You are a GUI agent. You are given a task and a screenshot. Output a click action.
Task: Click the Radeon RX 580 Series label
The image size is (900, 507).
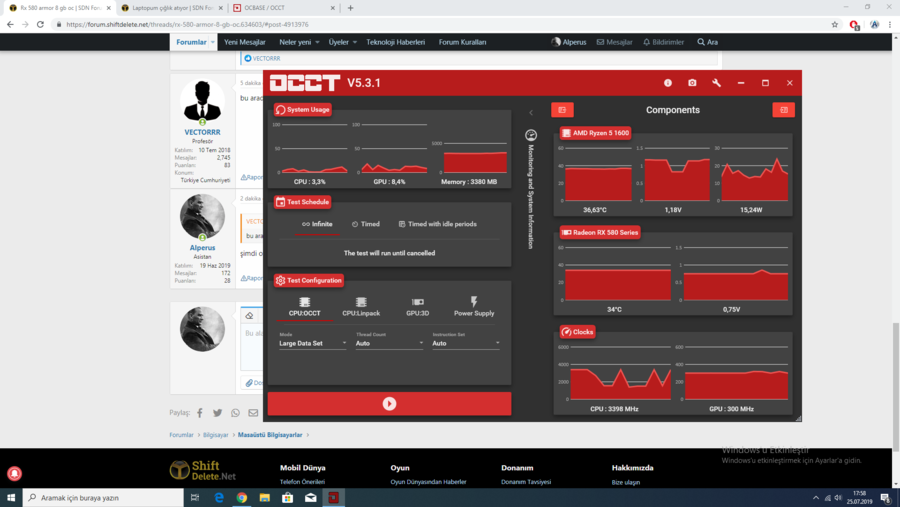[x=600, y=233]
